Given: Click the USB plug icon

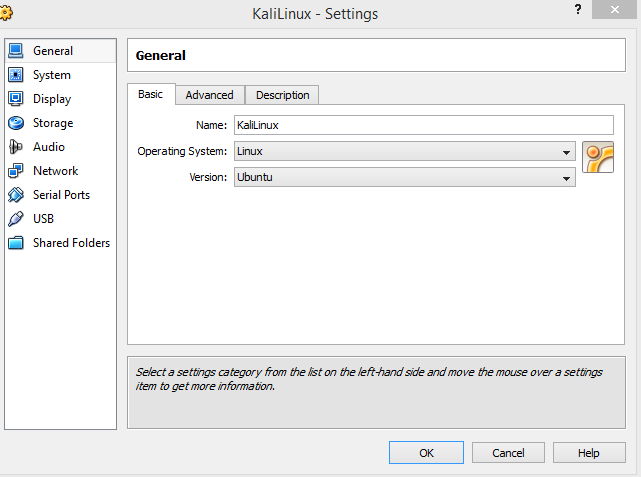Looking at the screenshot, I should click(16, 219).
